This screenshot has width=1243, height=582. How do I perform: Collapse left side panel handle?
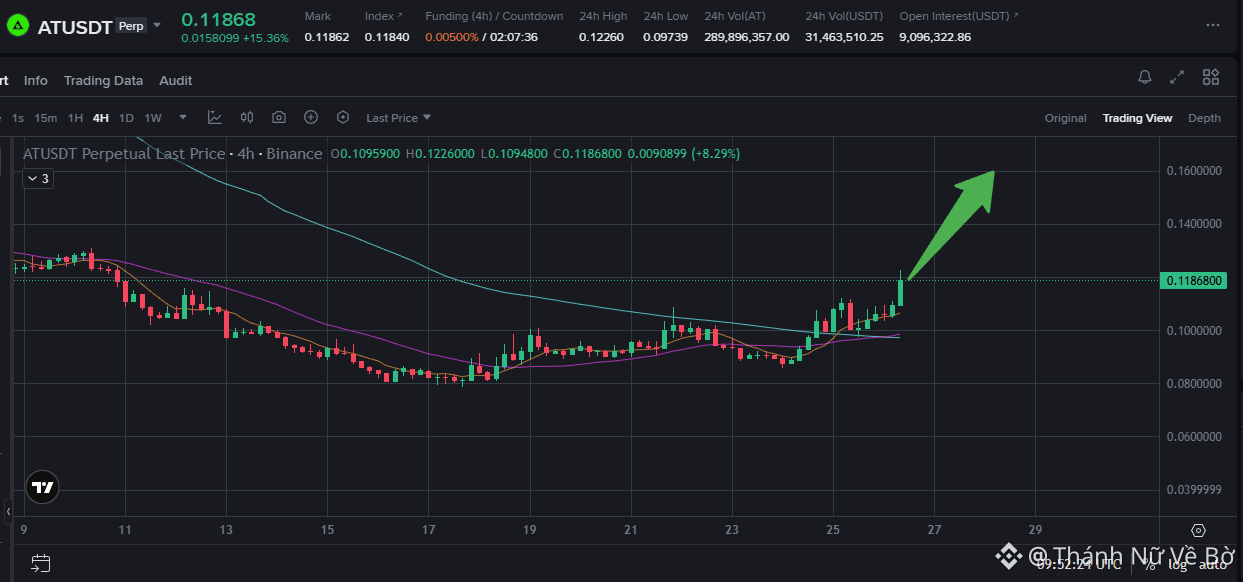[x=8, y=510]
